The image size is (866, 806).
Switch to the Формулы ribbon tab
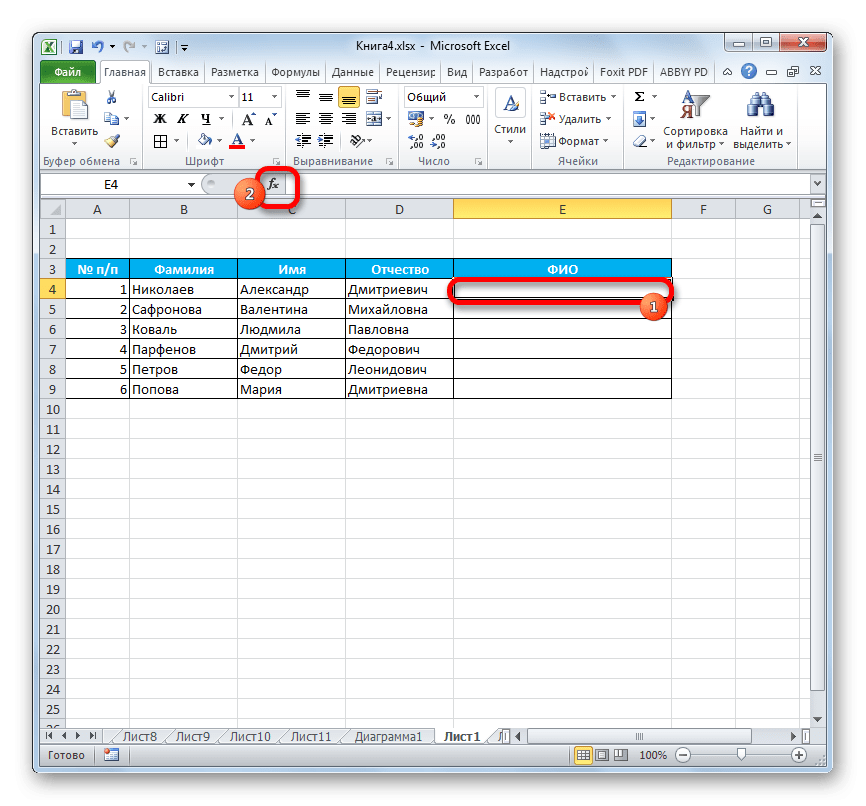point(295,72)
